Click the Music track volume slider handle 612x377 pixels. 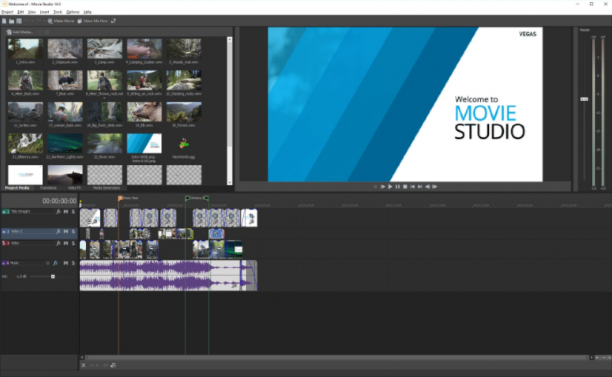[53, 276]
